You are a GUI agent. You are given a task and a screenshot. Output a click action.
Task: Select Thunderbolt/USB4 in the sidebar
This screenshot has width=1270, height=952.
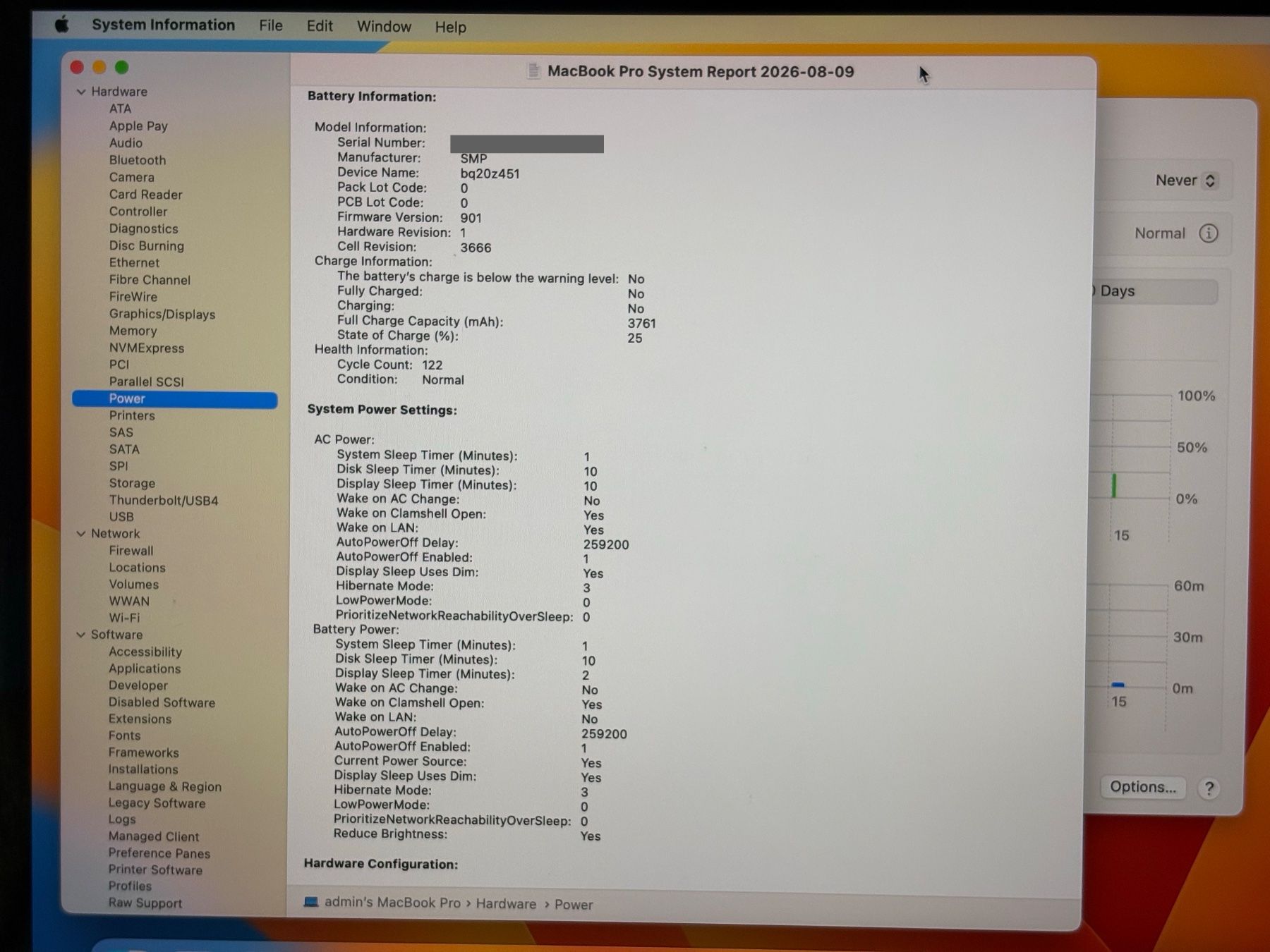164,500
